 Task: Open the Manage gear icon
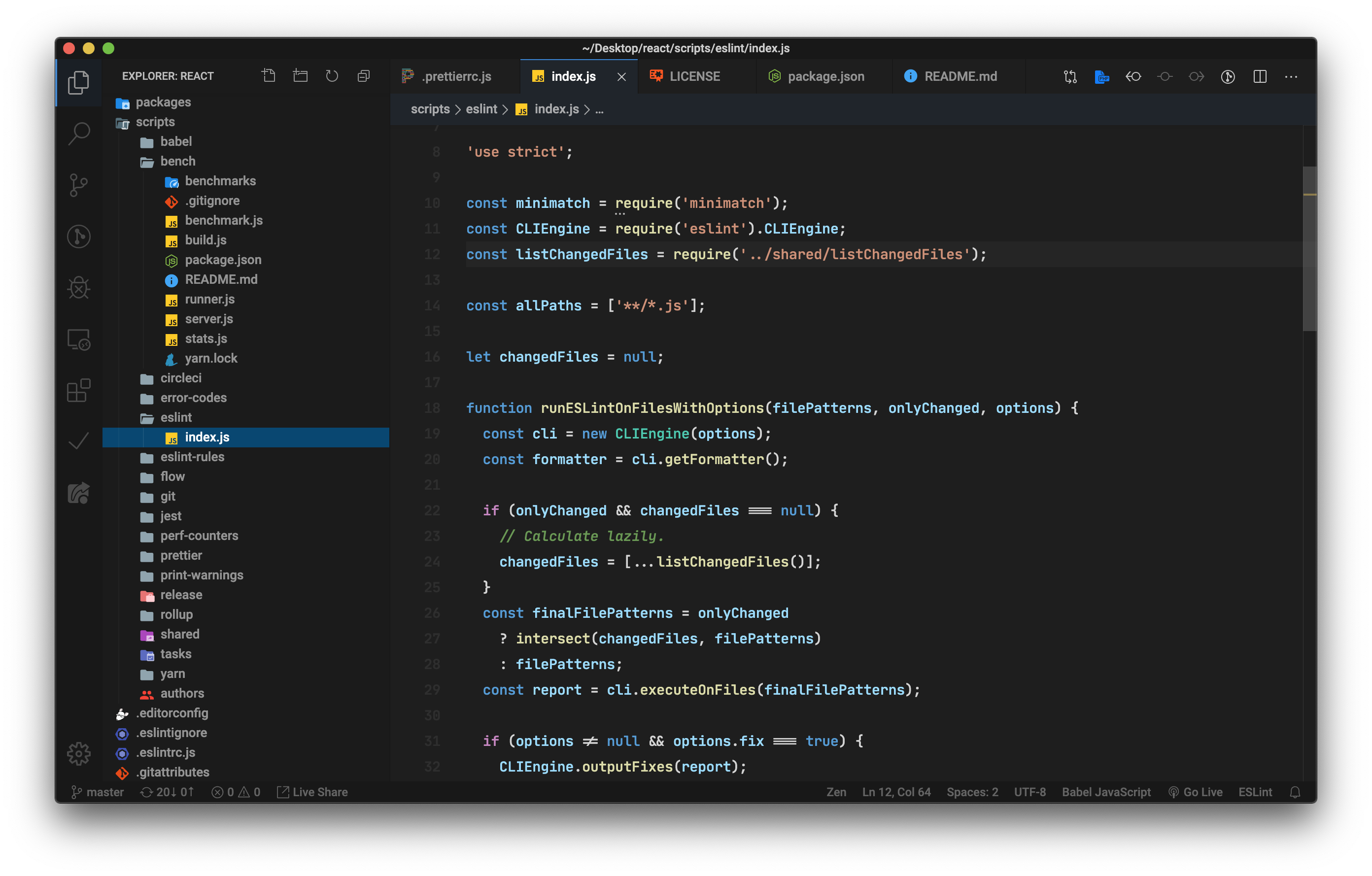tap(79, 753)
